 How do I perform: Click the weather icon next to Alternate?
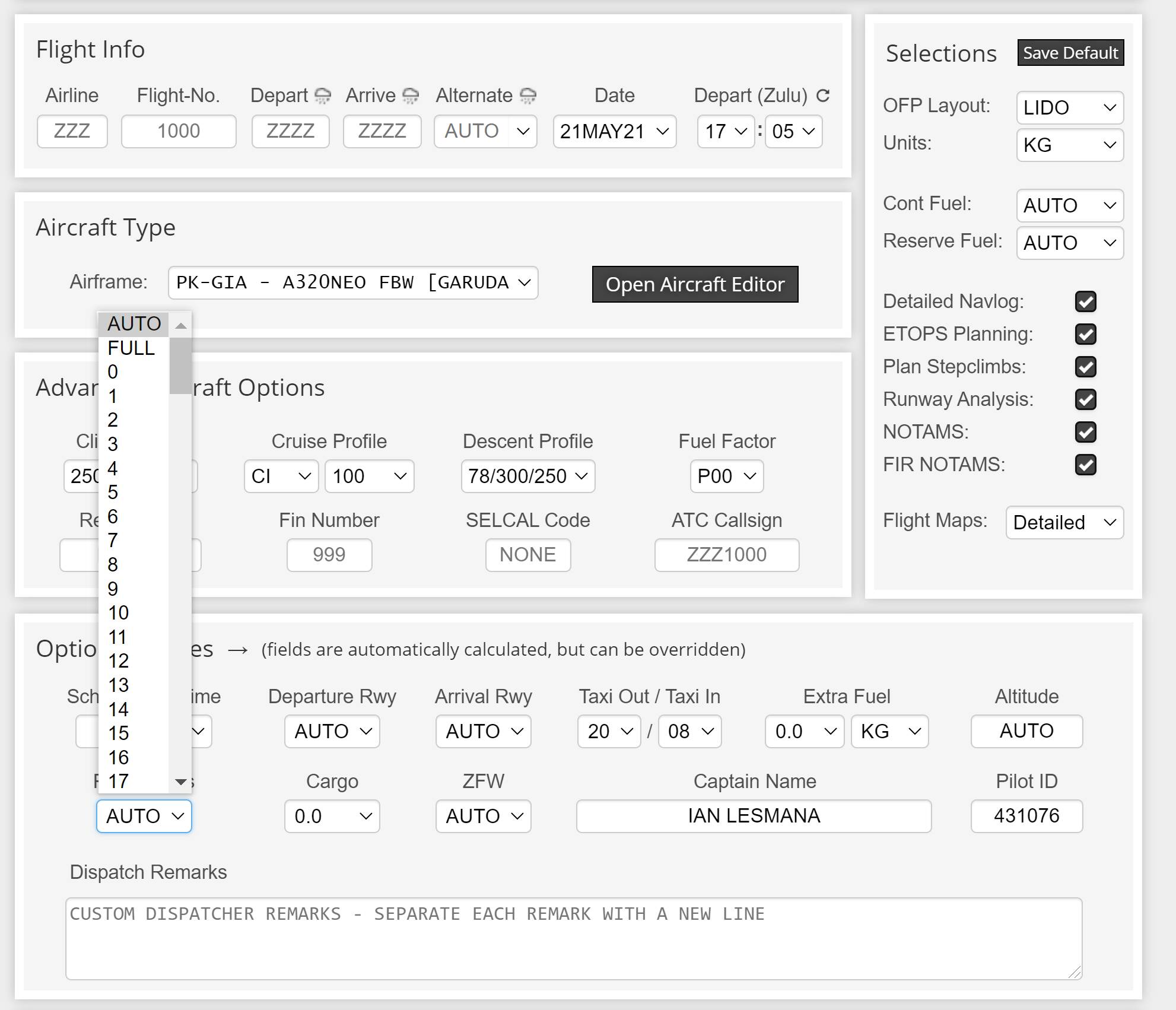click(x=527, y=96)
